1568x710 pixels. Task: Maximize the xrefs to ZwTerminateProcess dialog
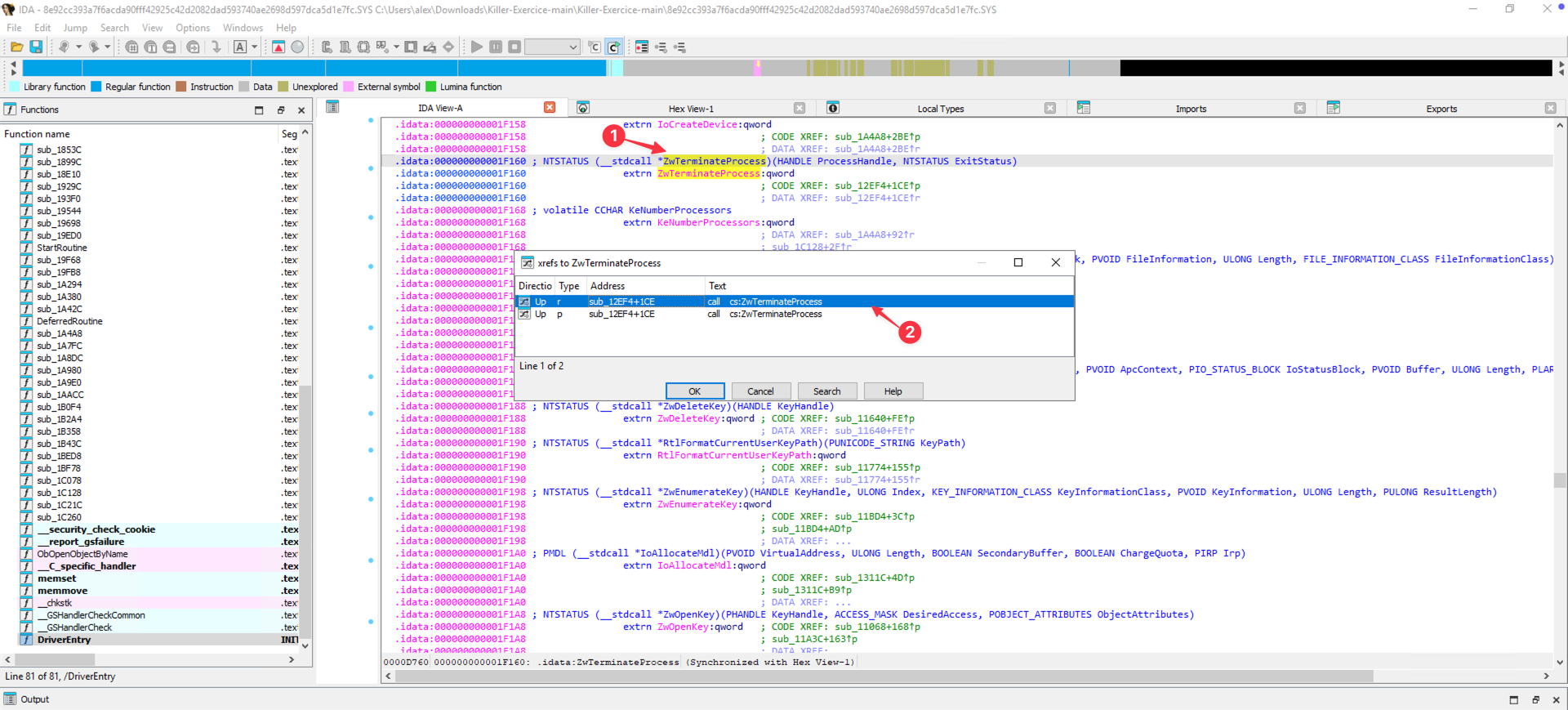1018,262
